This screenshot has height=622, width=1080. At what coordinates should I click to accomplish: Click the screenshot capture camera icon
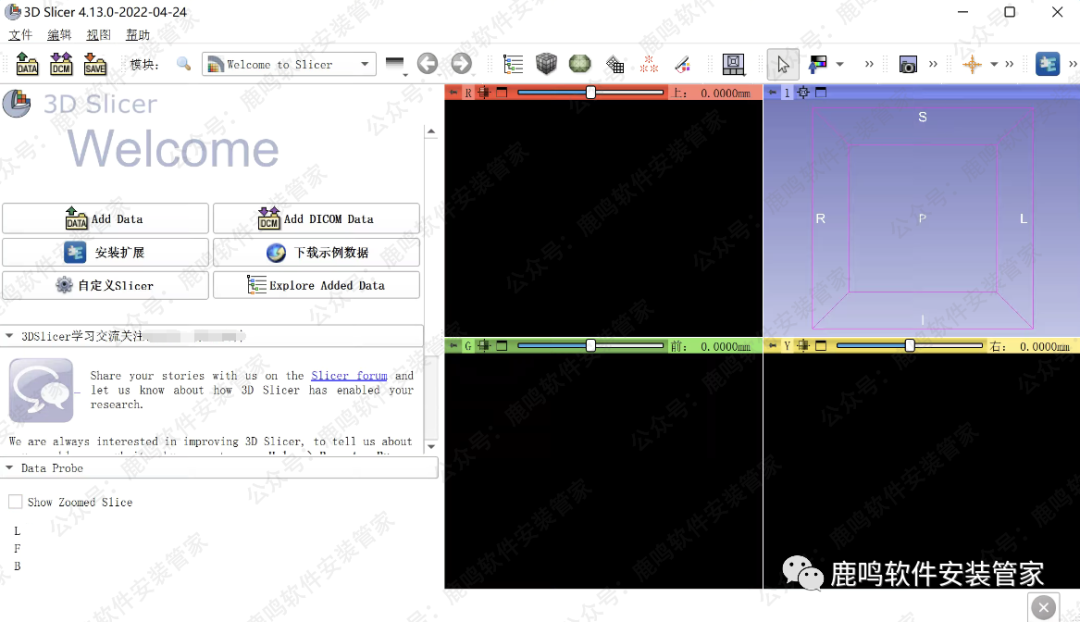(x=908, y=64)
